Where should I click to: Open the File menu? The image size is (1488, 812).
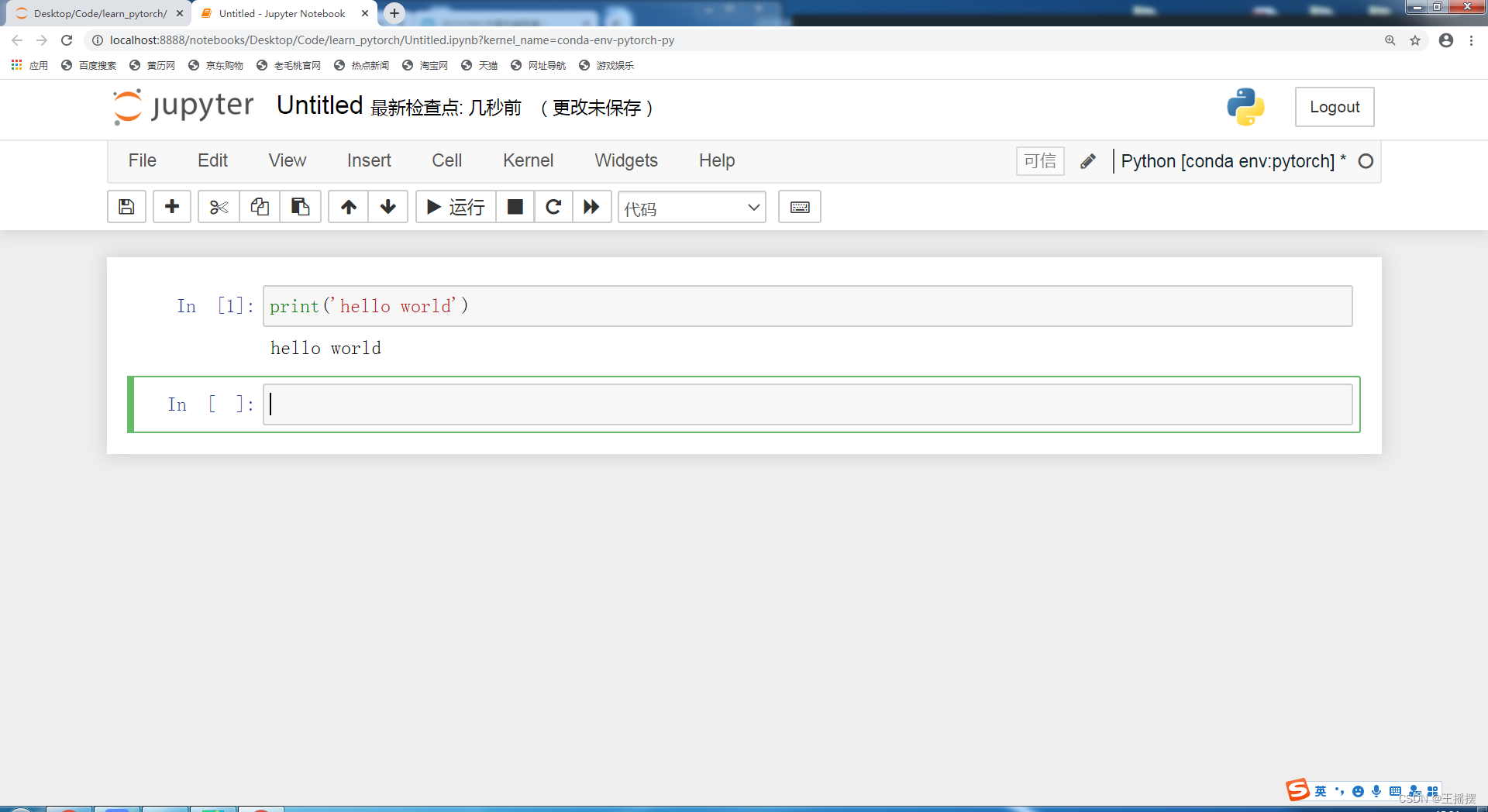[x=143, y=160]
